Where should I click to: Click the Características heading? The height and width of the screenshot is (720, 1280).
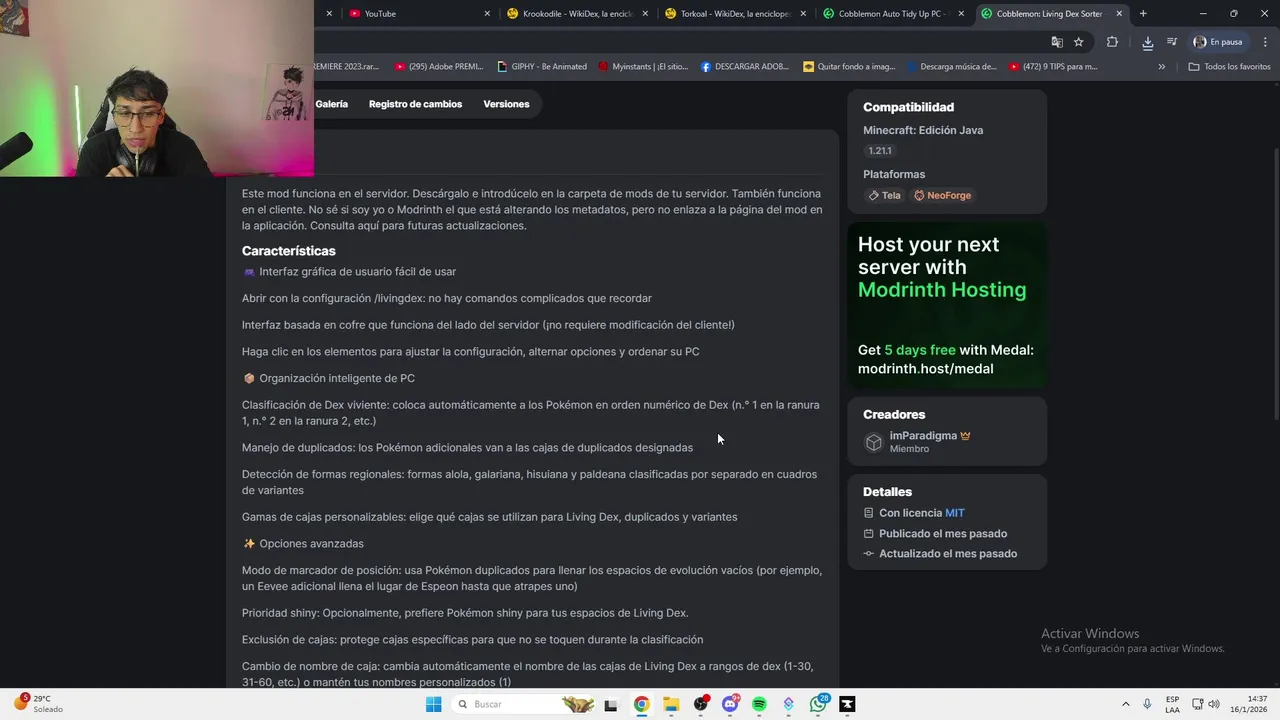(x=288, y=251)
